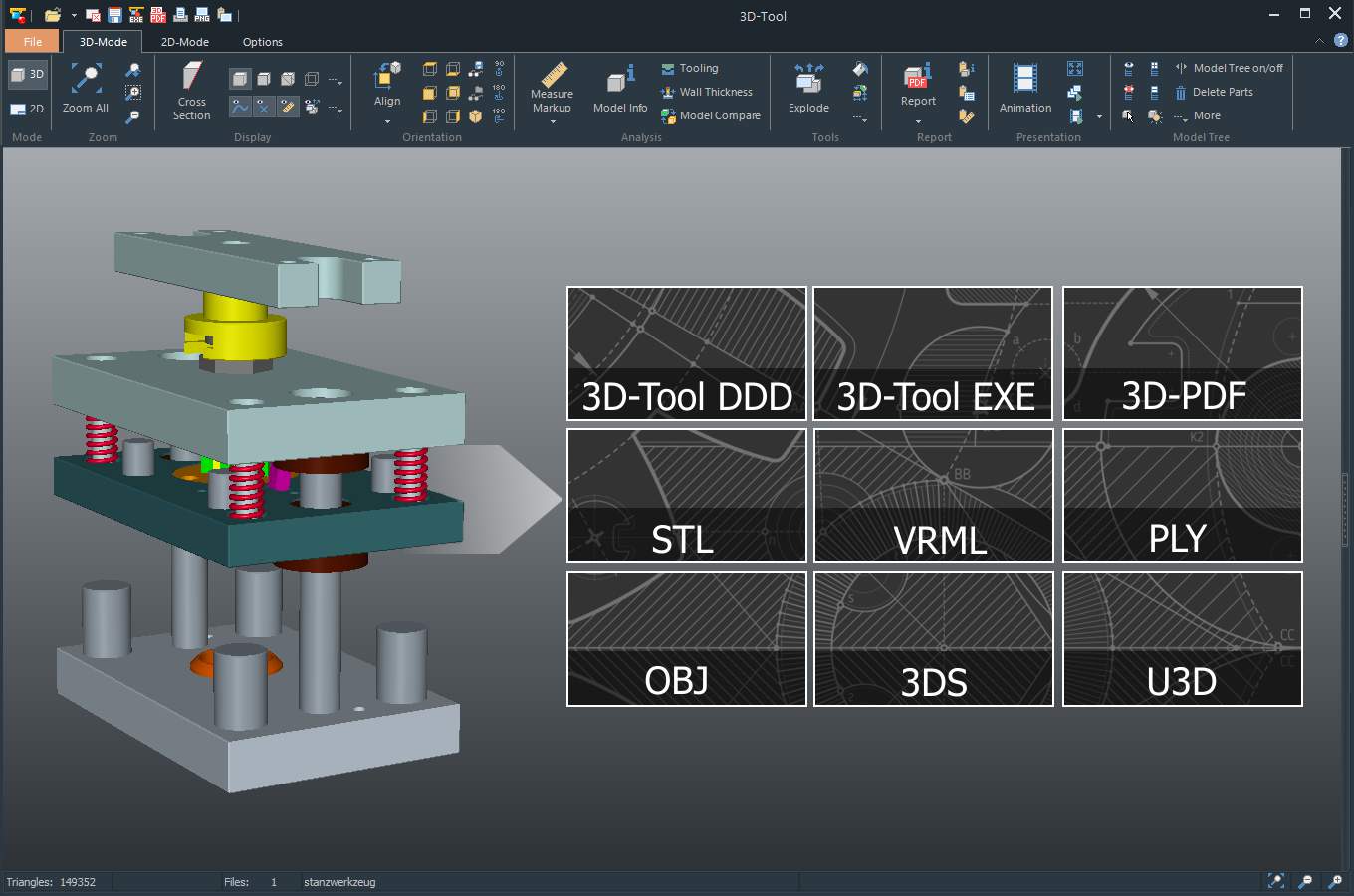Toggle Model Tree on/off
1354x896 pixels.
pyautogui.click(x=1231, y=67)
